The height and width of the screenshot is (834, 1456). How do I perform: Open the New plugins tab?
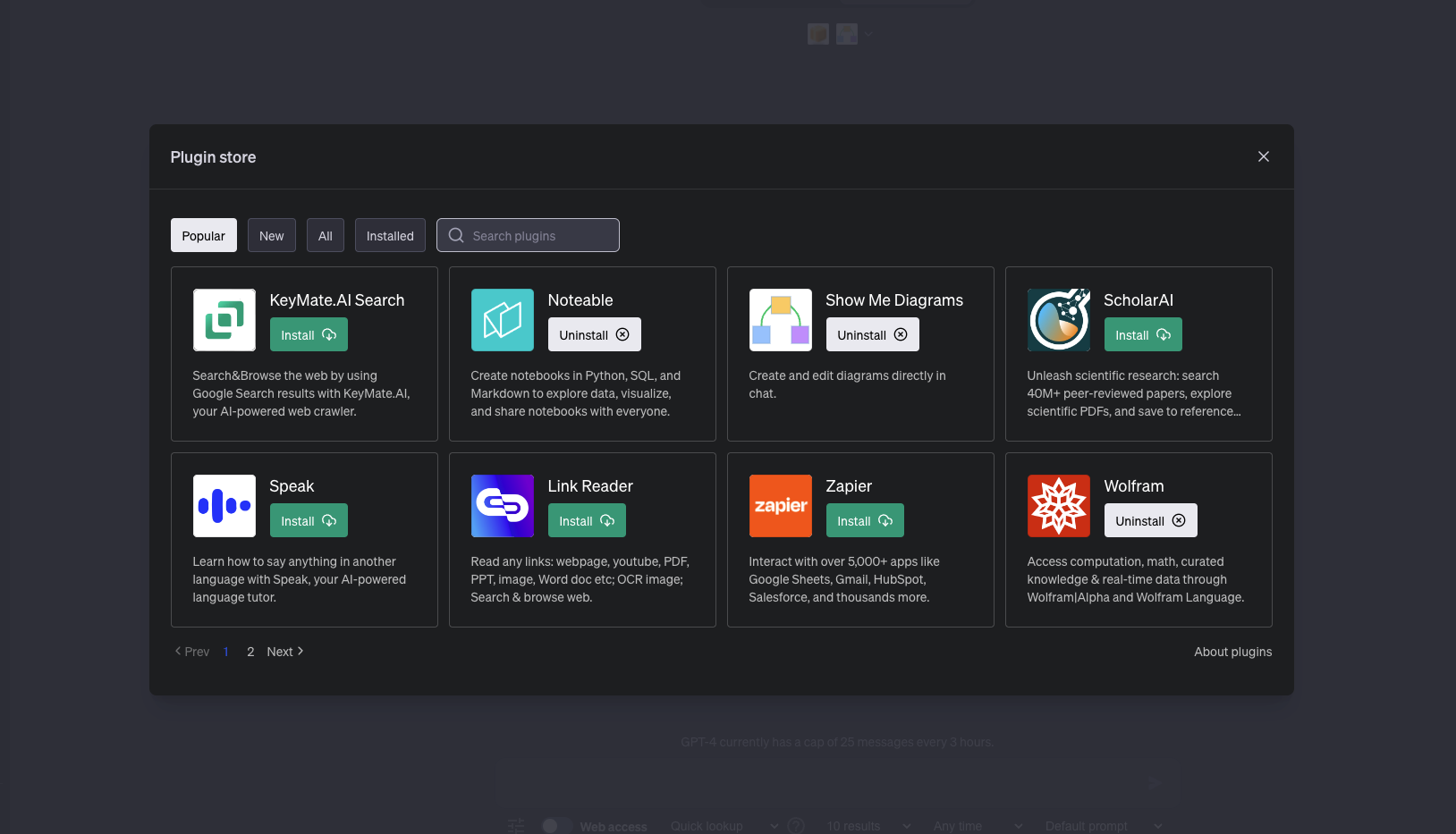coord(271,236)
